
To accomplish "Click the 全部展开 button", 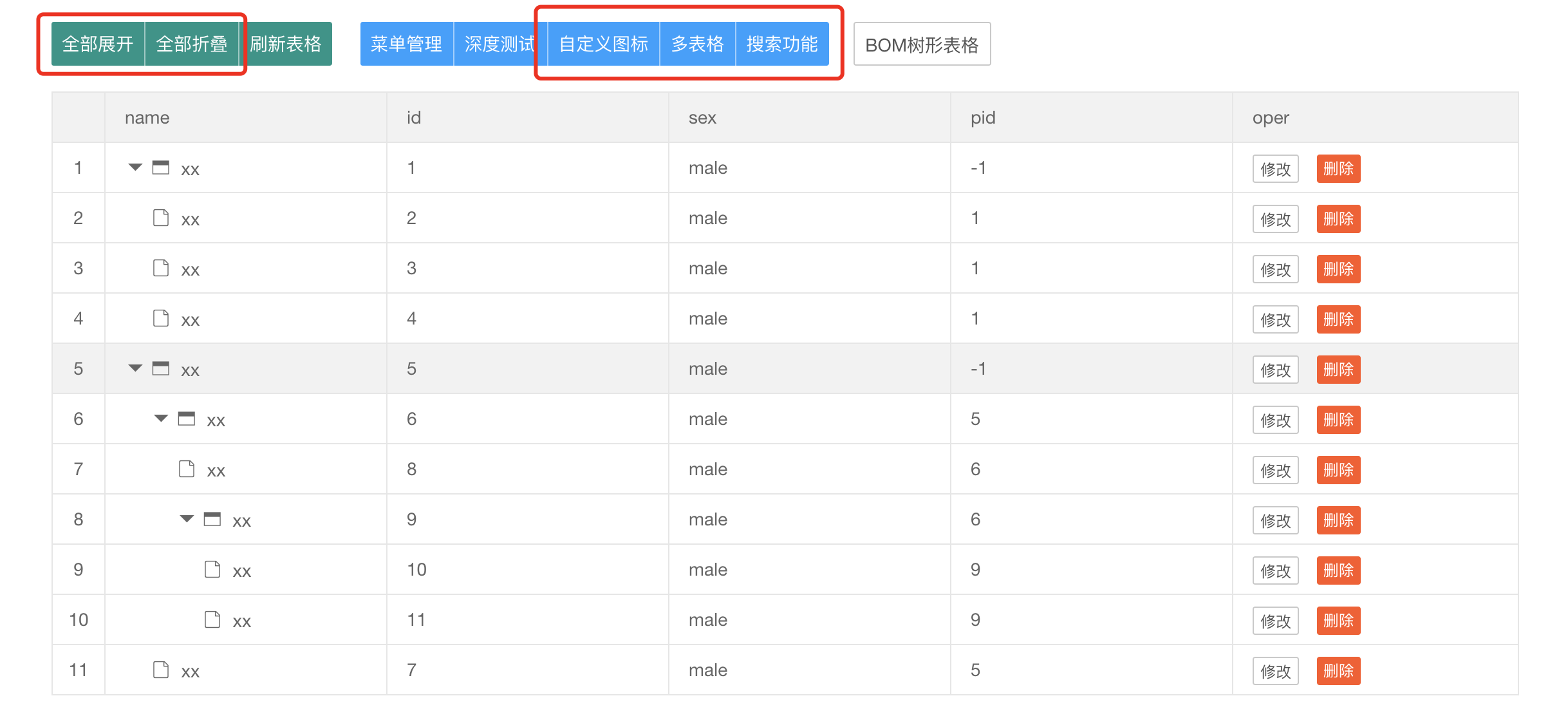I will 97,44.
